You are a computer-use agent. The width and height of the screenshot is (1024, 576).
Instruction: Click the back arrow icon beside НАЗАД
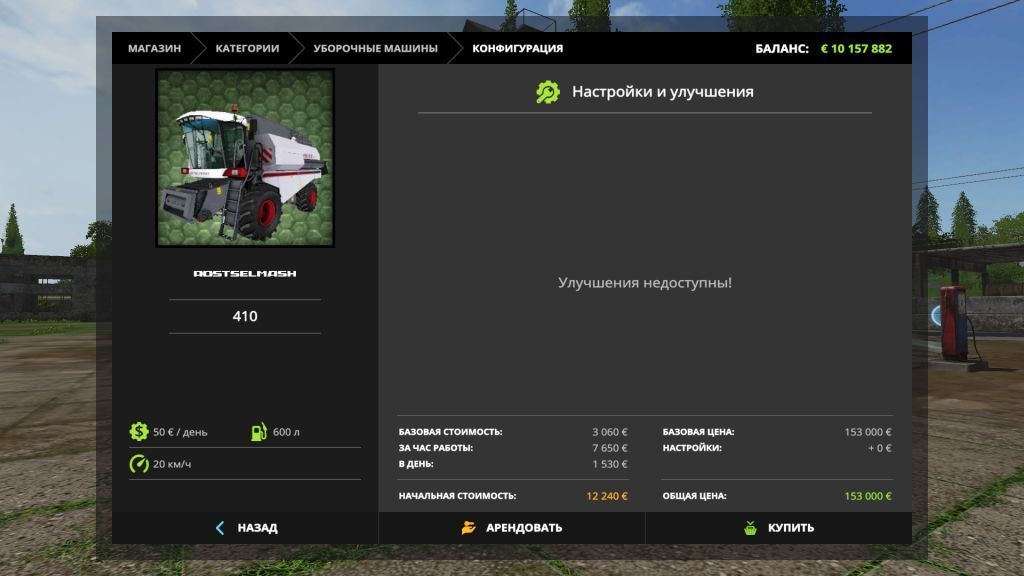coord(220,528)
